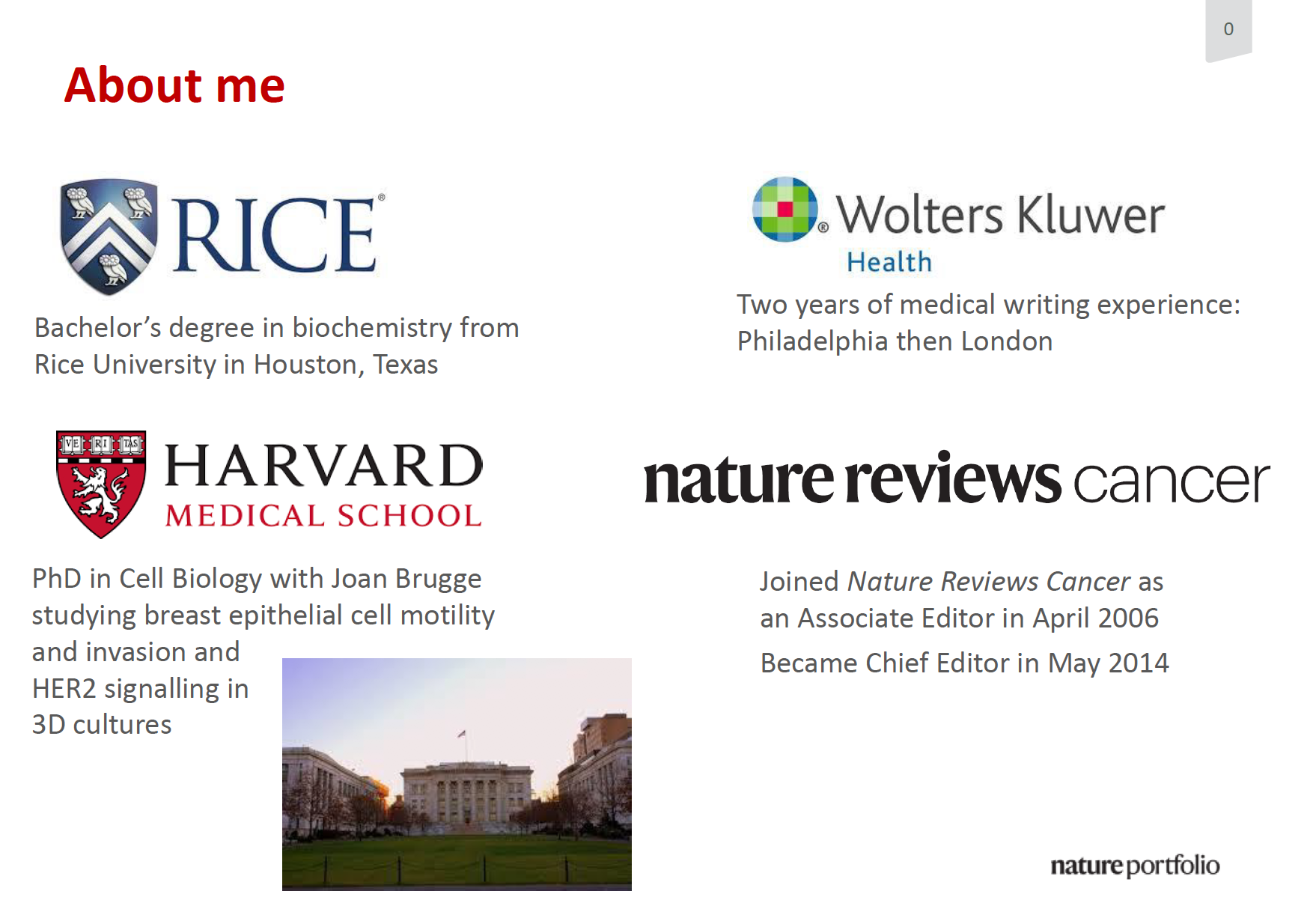Click the Rice University in Houston line

[x=236, y=365]
